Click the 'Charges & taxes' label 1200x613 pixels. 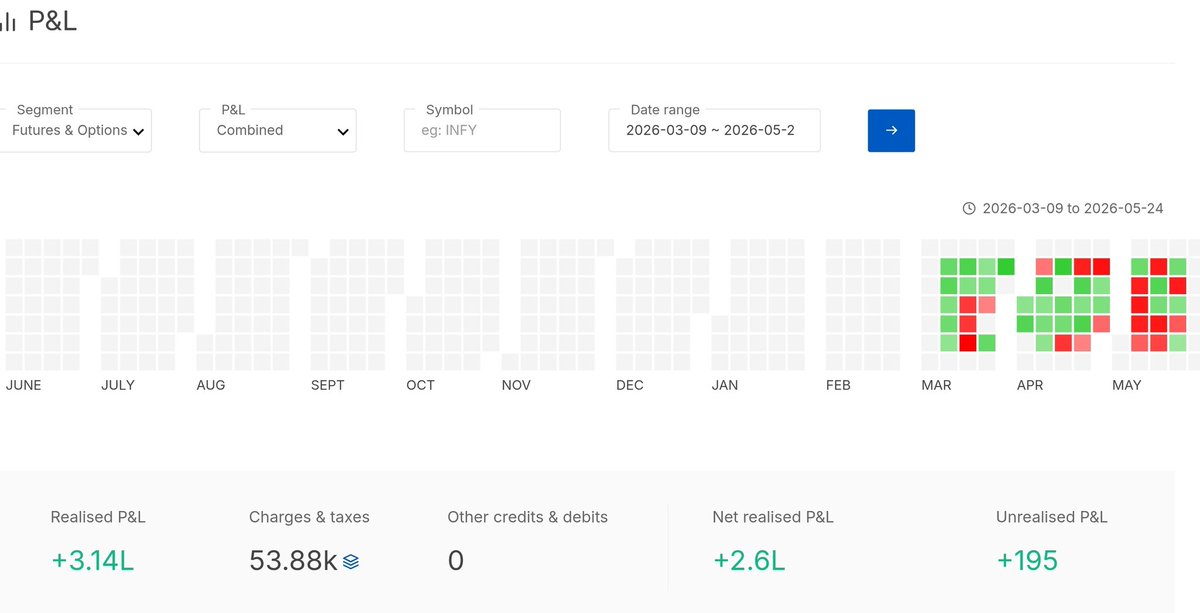(309, 517)
